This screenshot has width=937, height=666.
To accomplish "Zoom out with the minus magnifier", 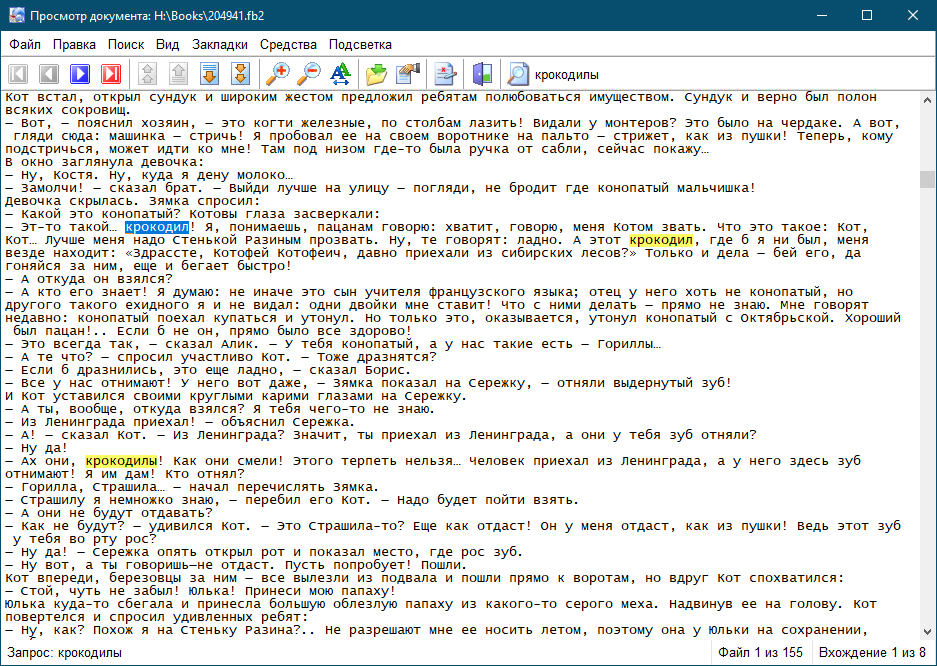I will click(309, 74).
